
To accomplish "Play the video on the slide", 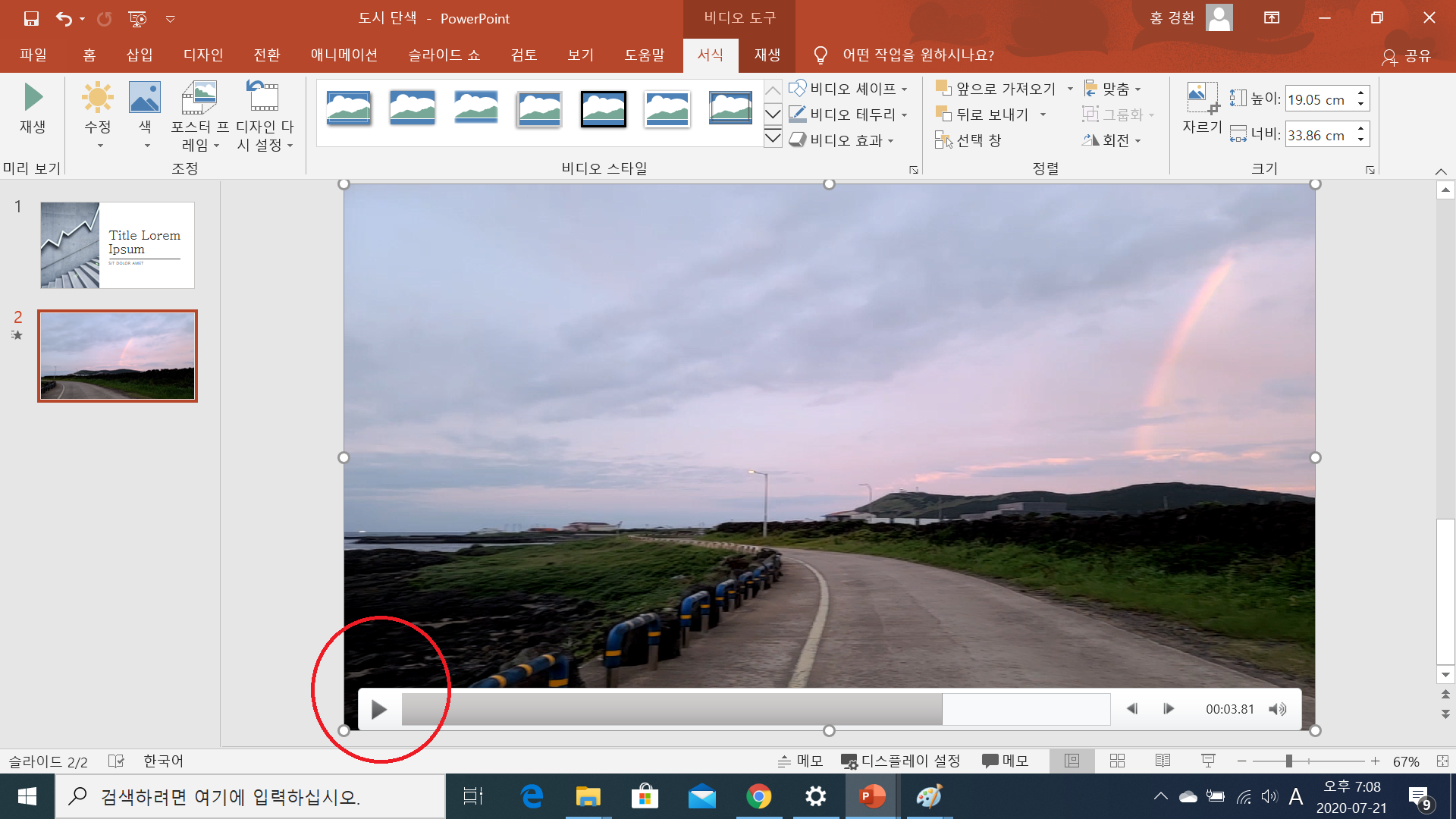I will pos(379,710).
